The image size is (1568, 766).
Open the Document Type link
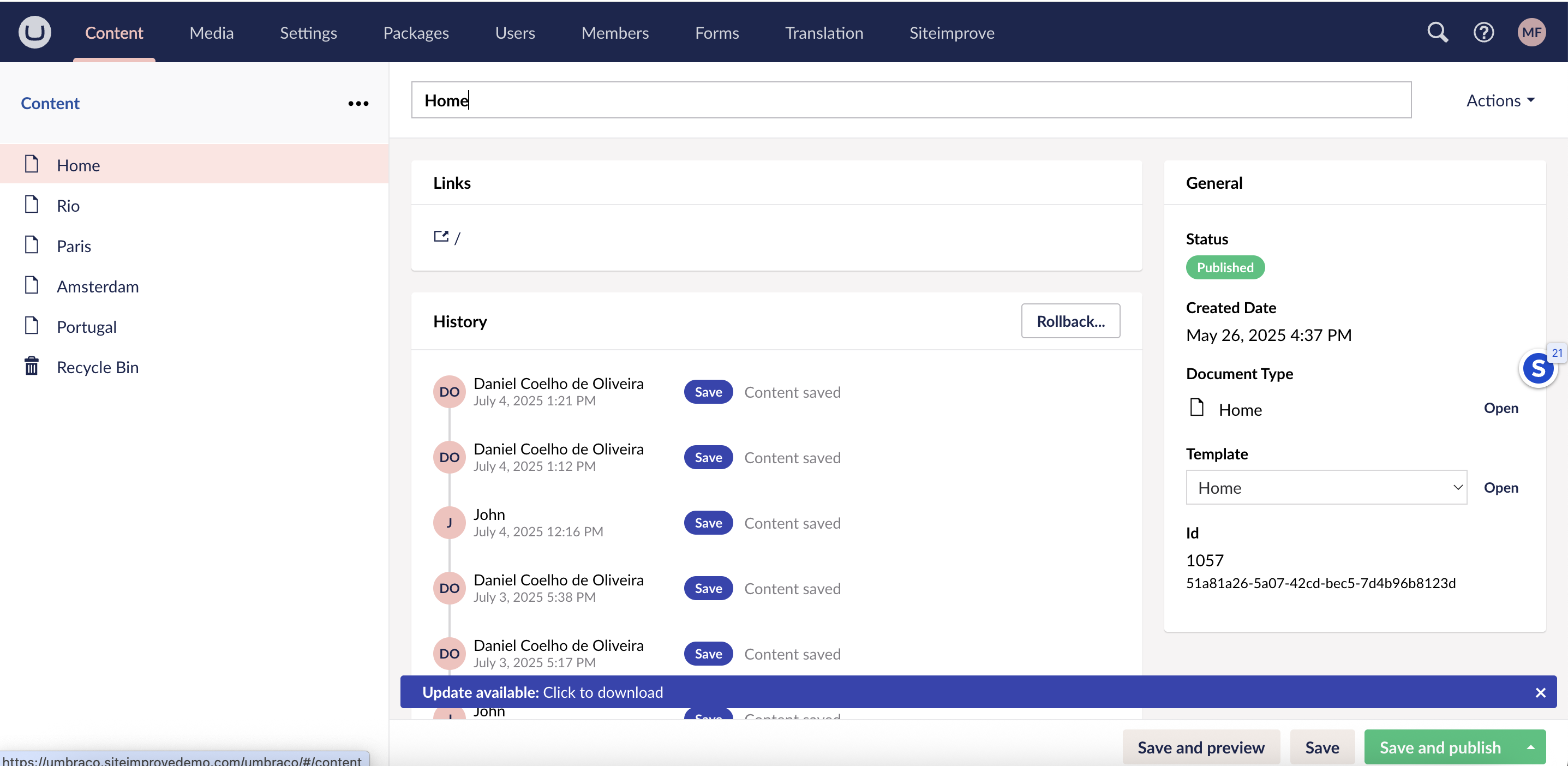[x=1500, y=408]
